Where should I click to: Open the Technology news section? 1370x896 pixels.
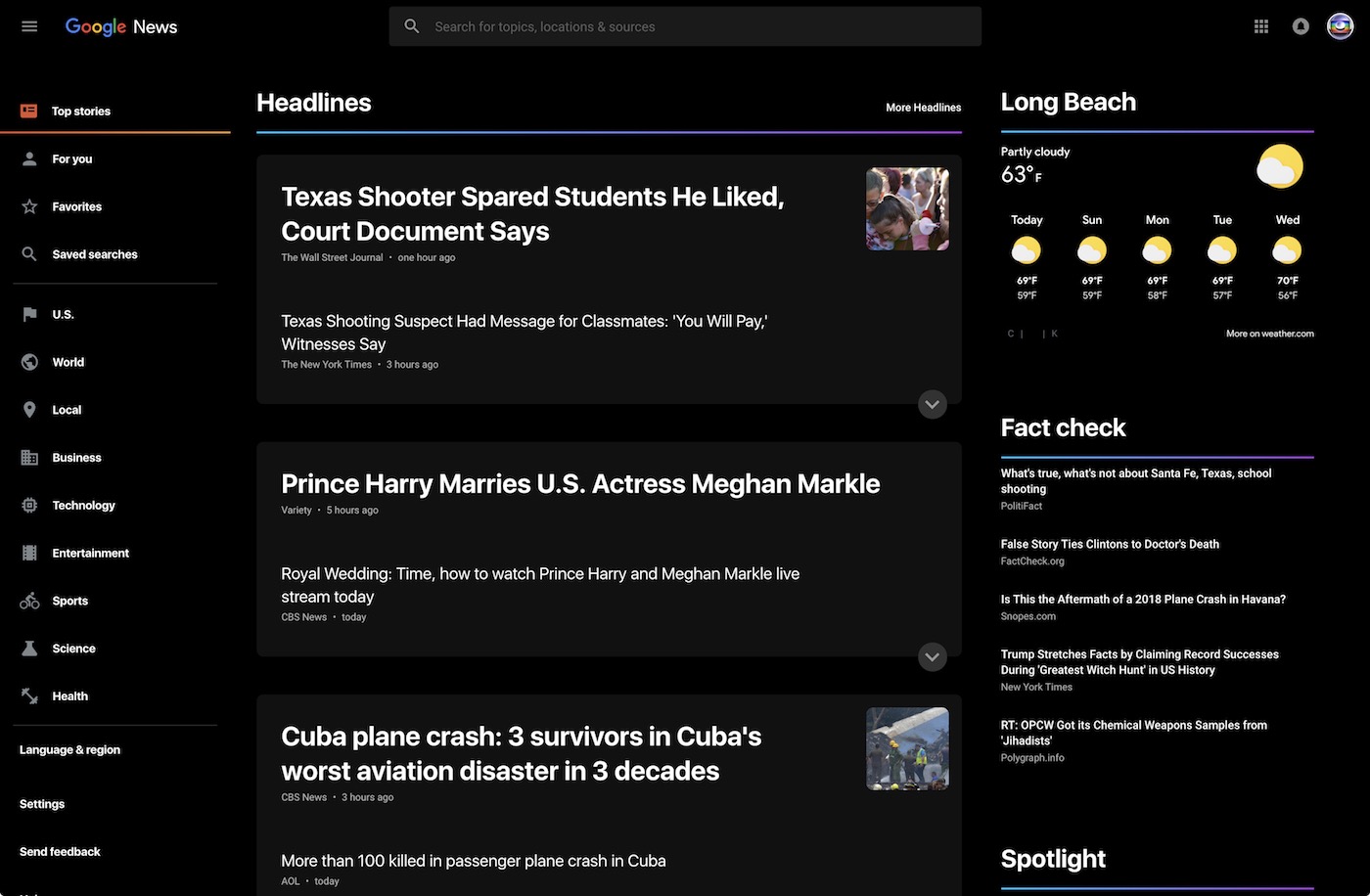click(83, 506)
